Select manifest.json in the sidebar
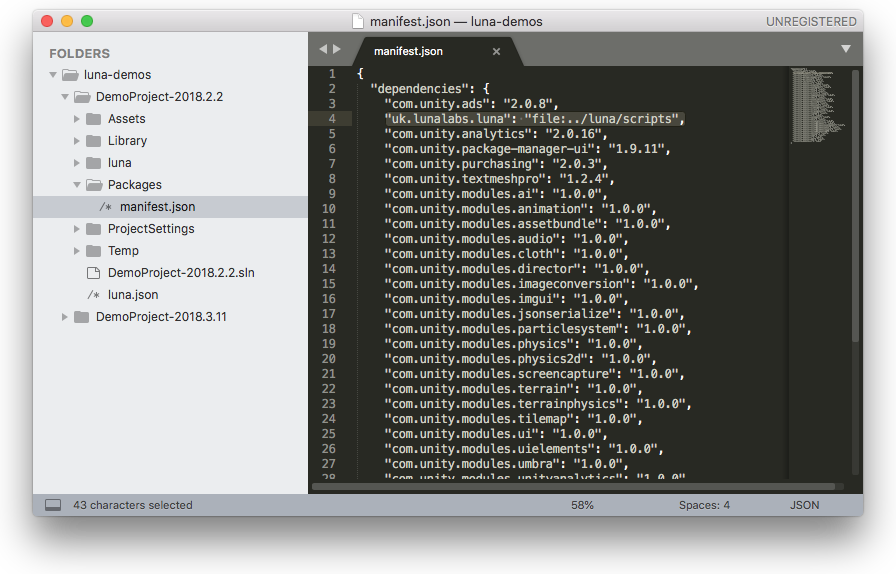Image resolution: width=896 pixels, height=574 pixels. (x=157, y=207)
